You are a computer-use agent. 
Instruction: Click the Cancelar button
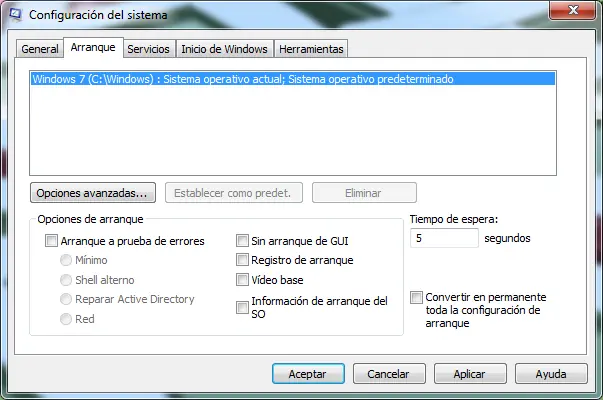tap(389, 374)
